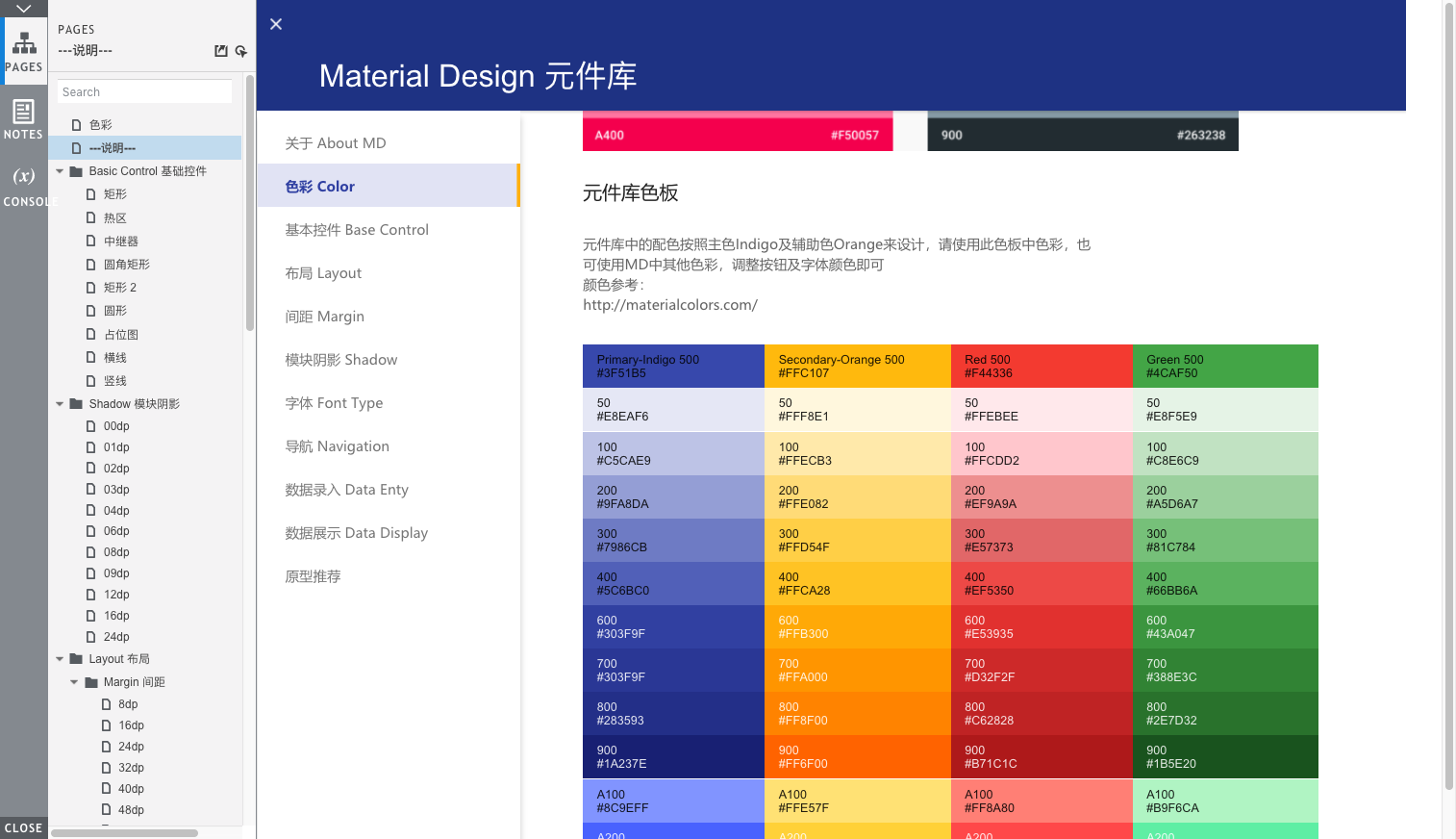
Task: Click the main window vertical scrollbar
Action: click(x=1449, y=394)
